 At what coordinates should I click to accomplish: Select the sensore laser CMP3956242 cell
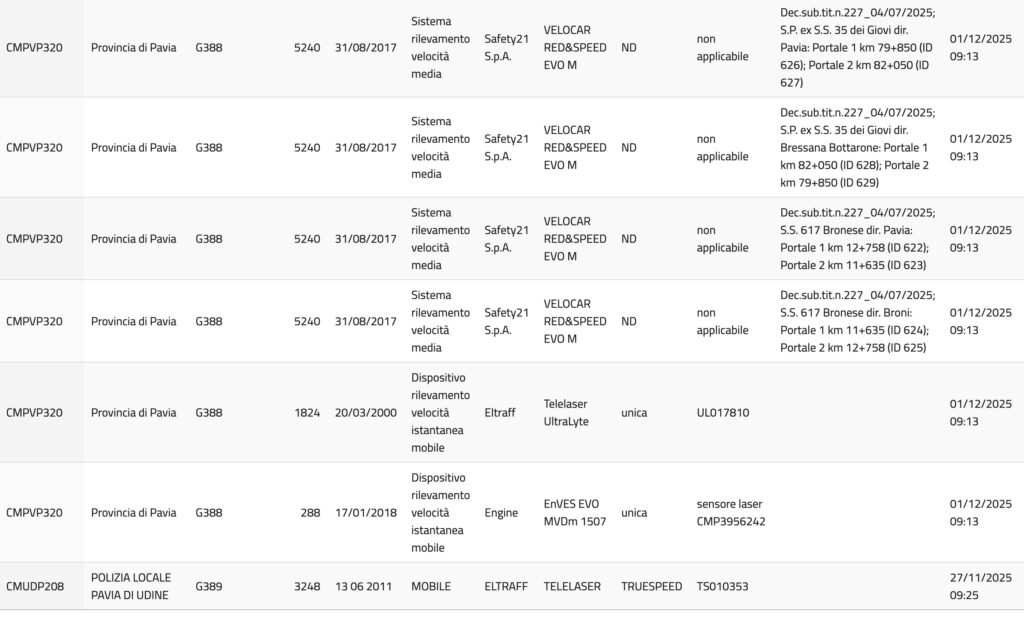(x=730, y=512)
